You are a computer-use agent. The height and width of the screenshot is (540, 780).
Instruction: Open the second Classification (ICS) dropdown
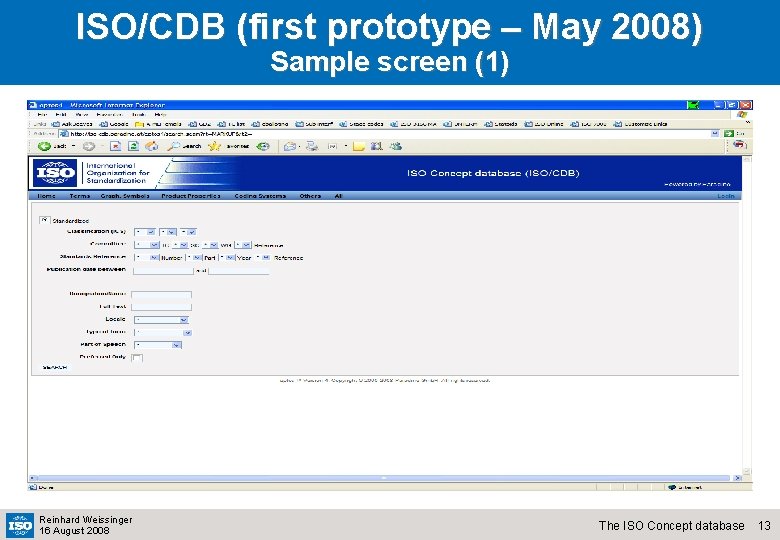pyautogui.click(x=168, y=232)
